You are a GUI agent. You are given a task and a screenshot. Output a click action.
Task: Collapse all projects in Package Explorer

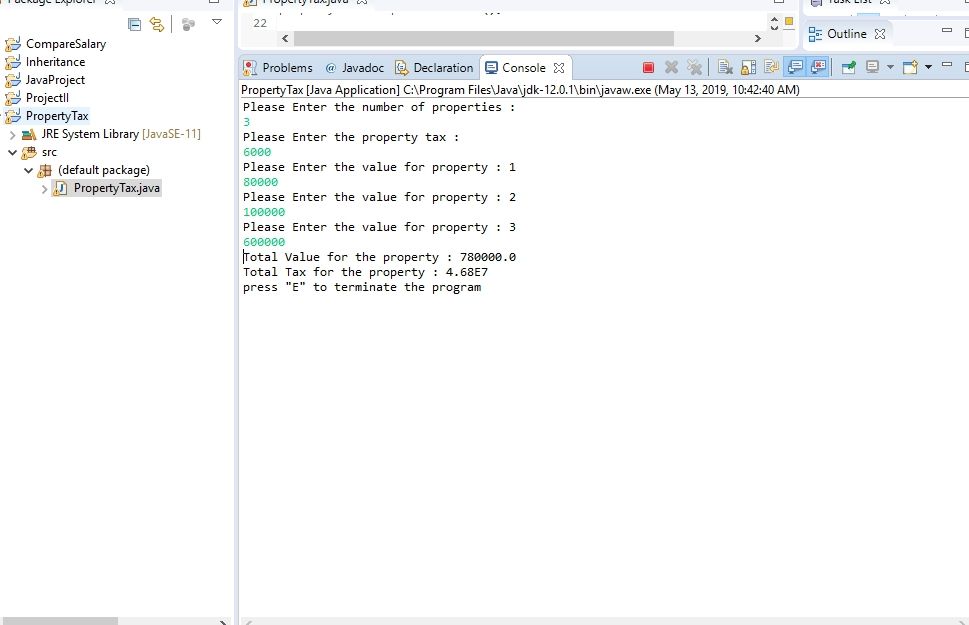point(135,24)
